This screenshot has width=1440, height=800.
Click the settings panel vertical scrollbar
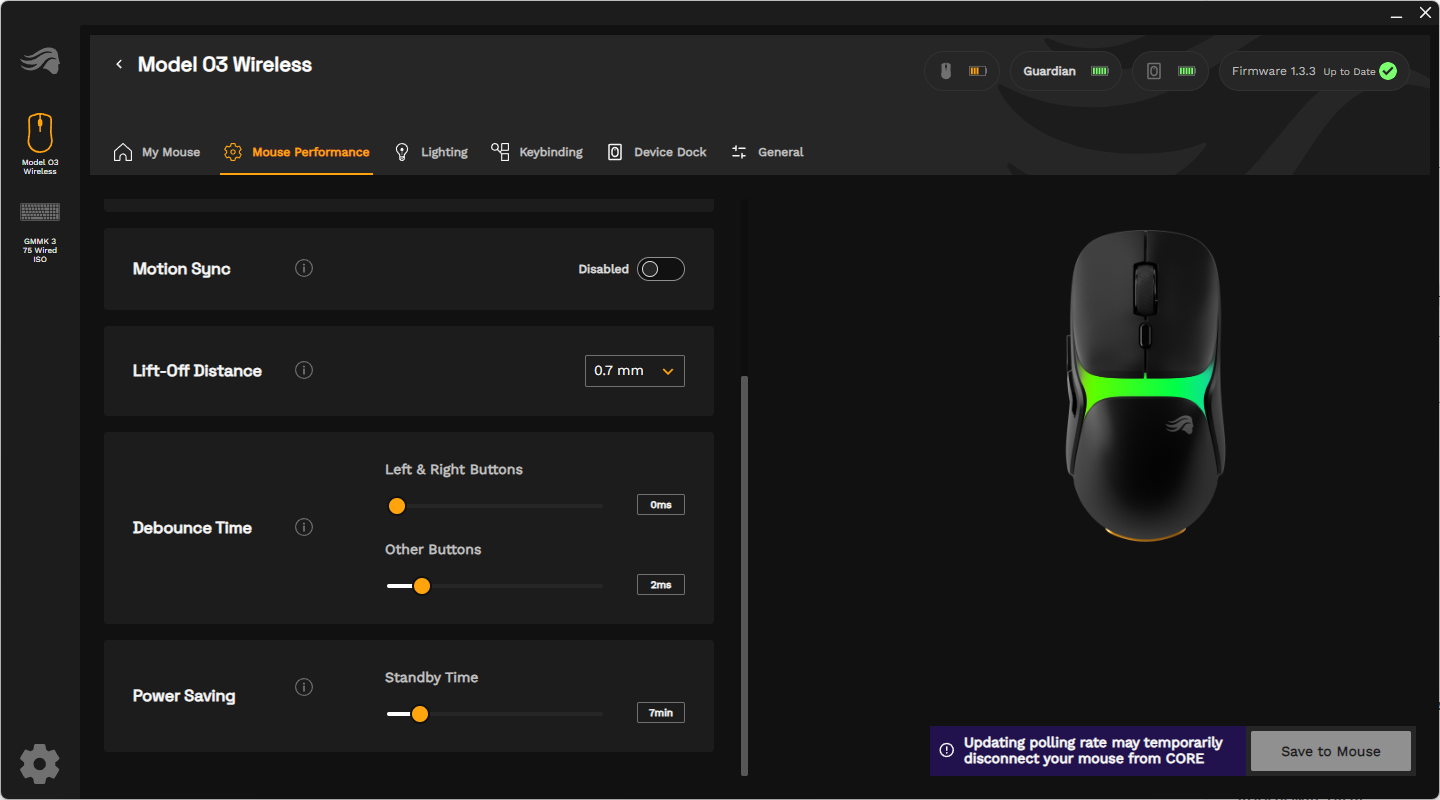click(744, 575)
